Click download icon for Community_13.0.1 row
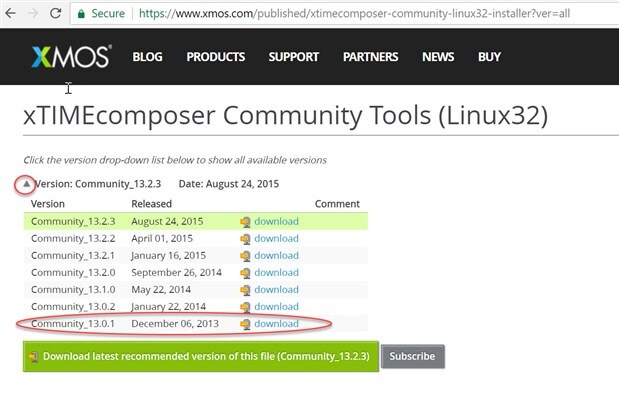This screenshot has width=619, height=406. pyautogui.click(x=245, y=324)
